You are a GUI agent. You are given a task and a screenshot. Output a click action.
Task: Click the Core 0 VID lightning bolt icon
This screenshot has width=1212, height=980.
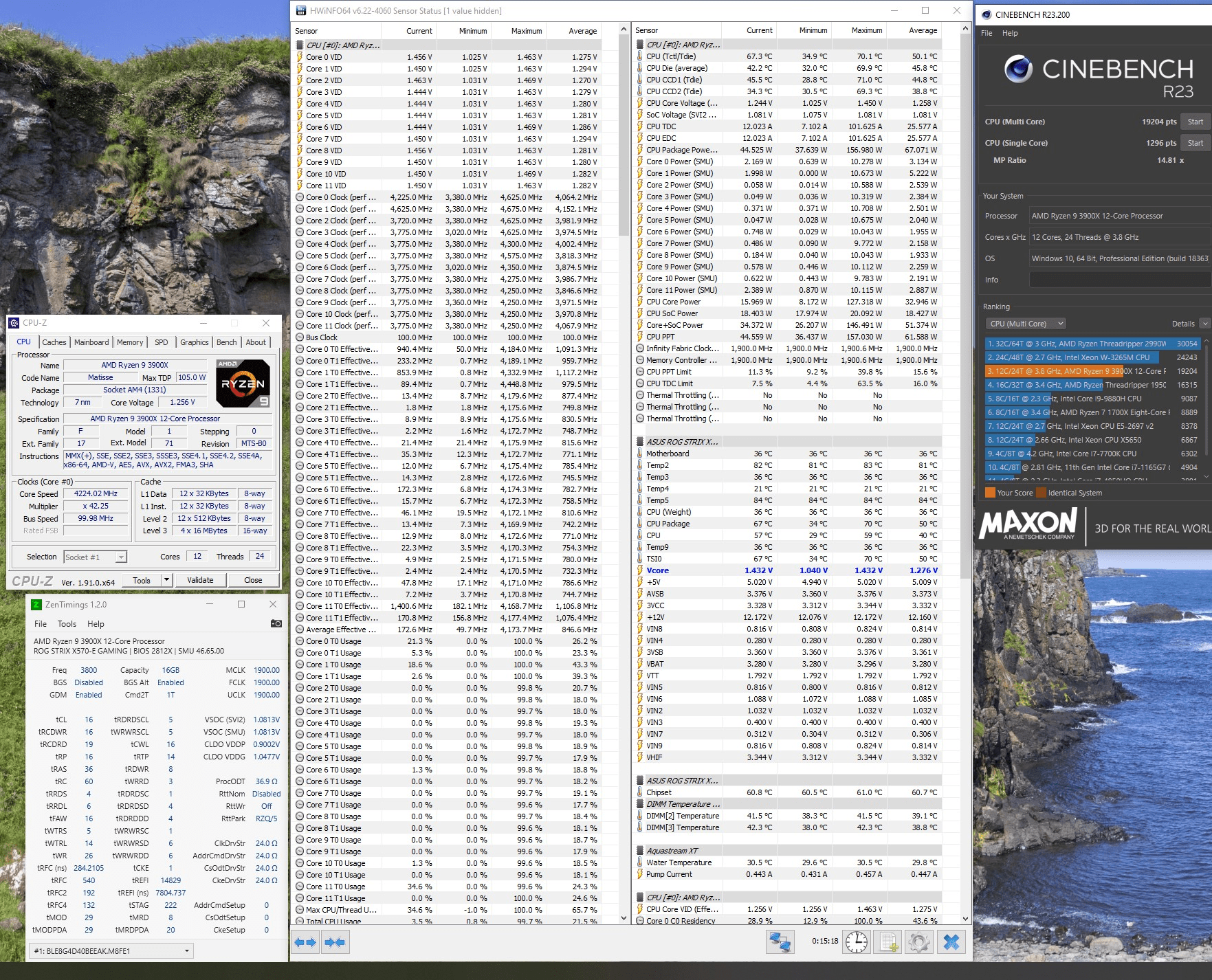coord(300,57)
